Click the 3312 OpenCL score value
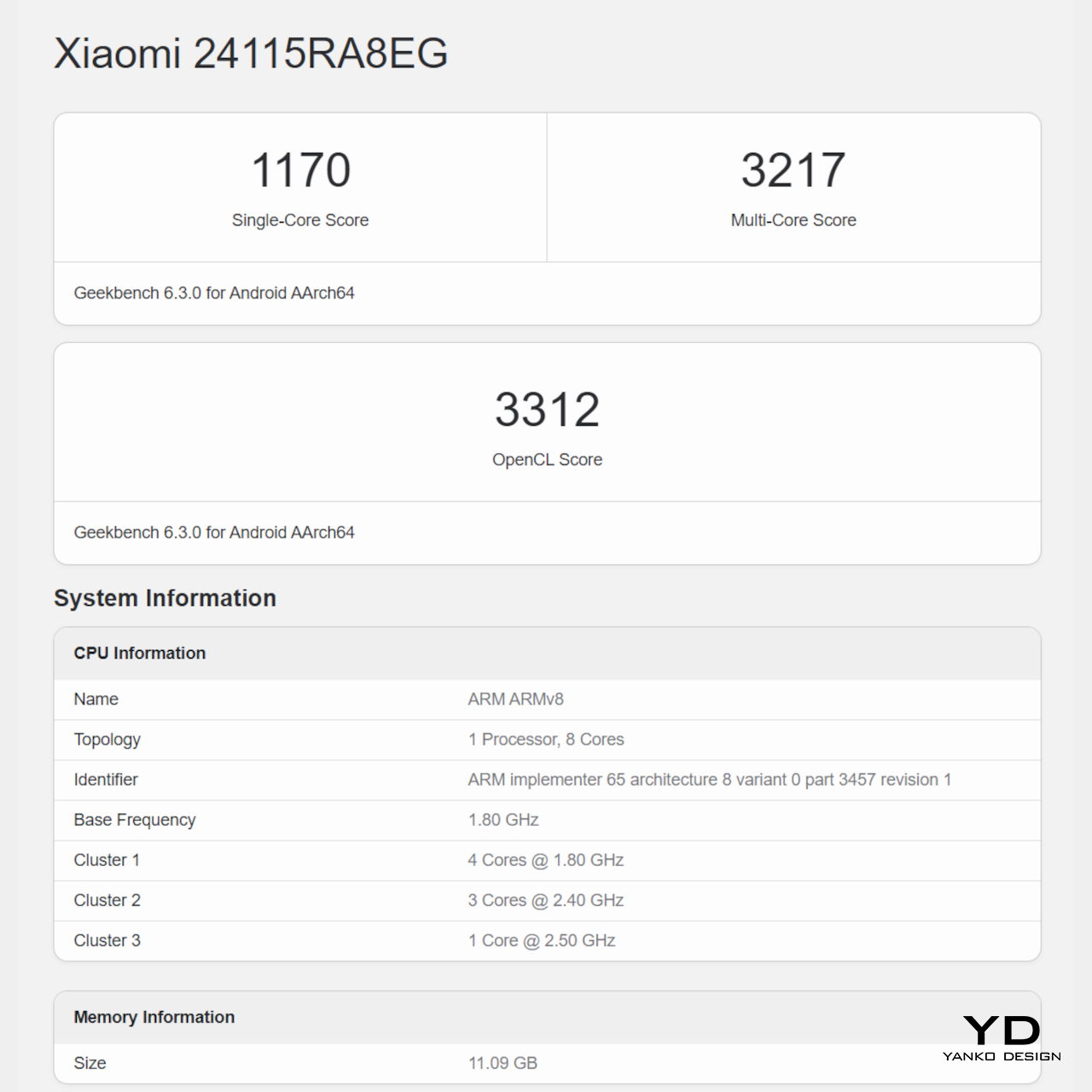 click(x=547, y=409)
